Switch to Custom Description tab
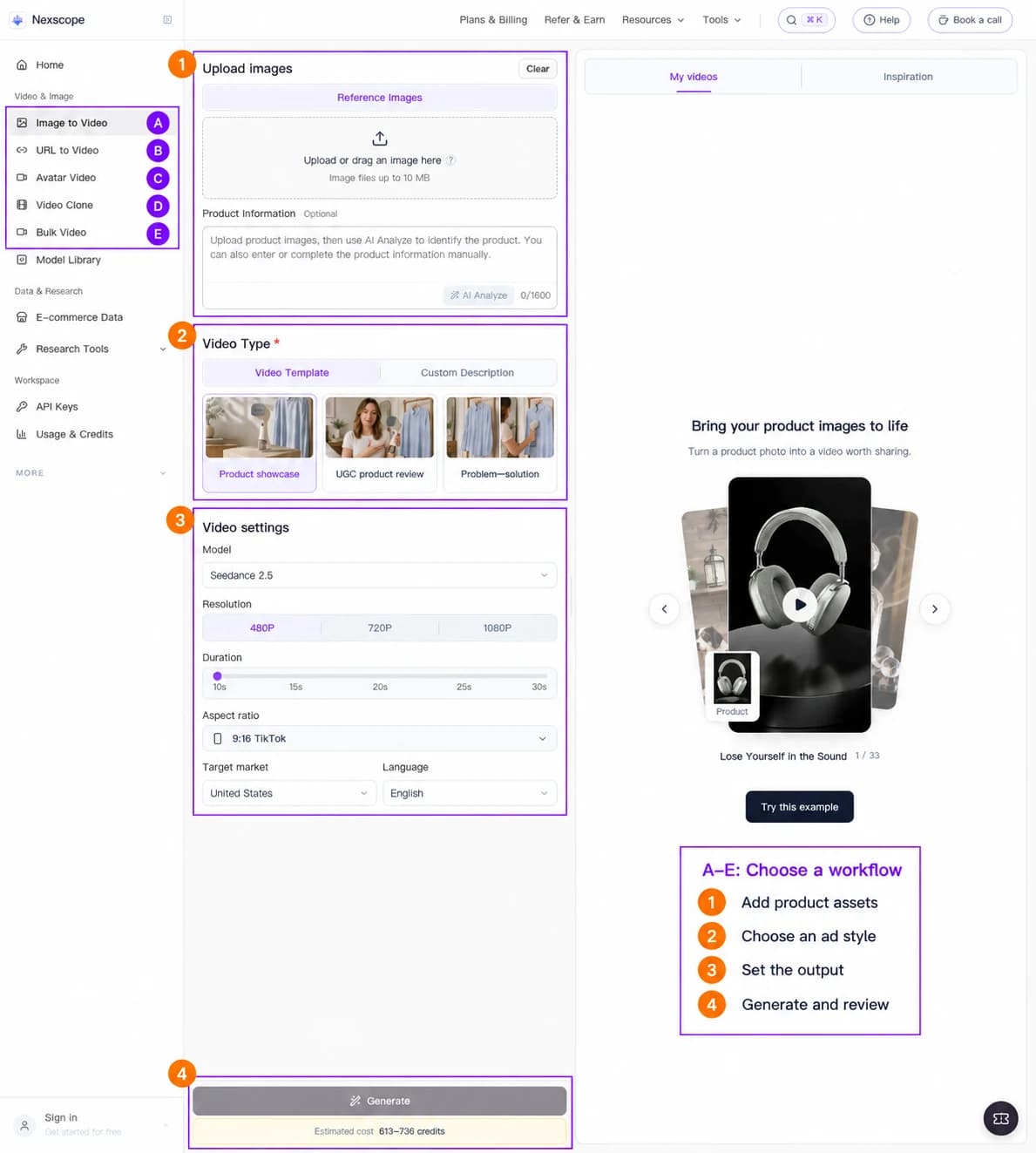The width and height of the screenshot is (1036, 1153). [x=467, y=373]
